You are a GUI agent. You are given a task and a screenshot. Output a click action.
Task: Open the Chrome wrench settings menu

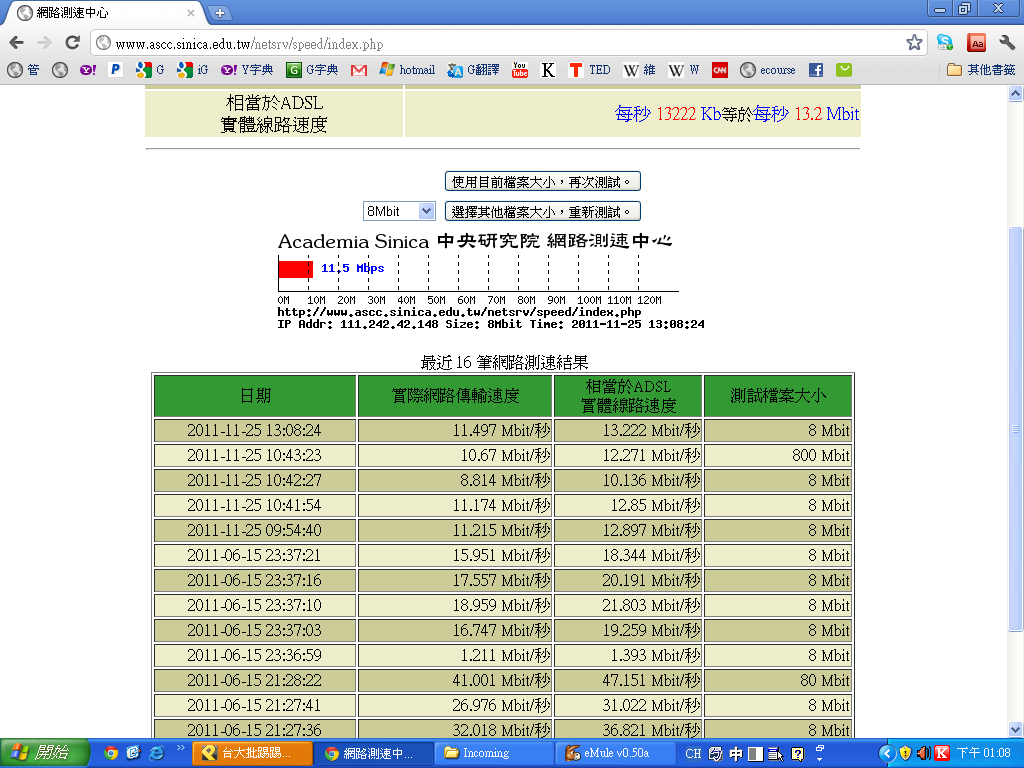(1006, 43)
